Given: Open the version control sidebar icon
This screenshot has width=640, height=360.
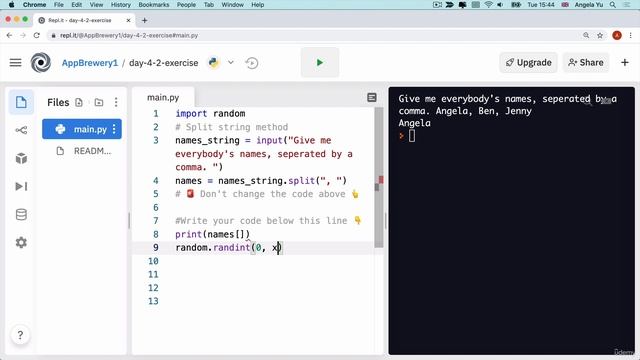Looking at the screenshot, I should click(21, 130).
